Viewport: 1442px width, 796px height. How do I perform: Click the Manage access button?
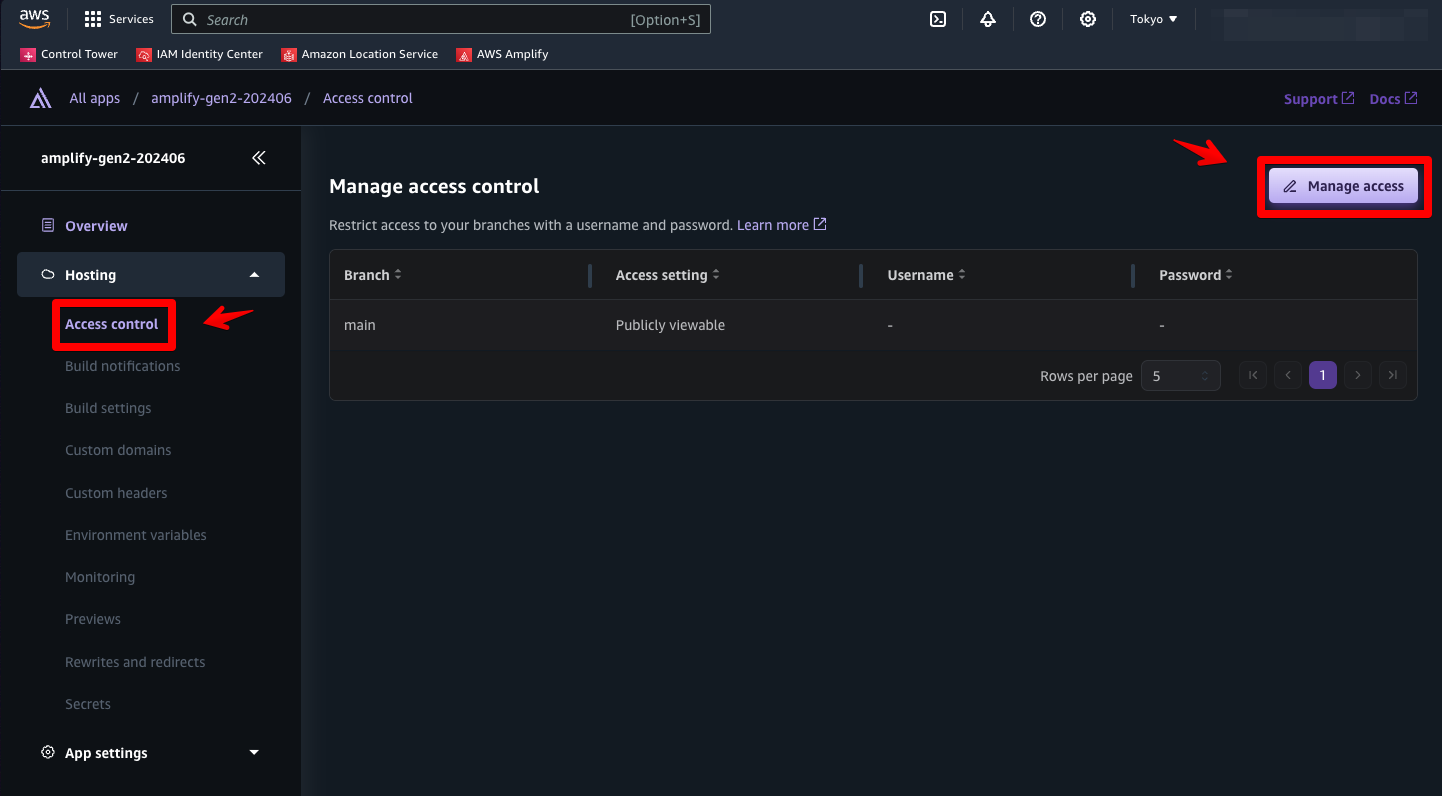[x=1343, y=186]
